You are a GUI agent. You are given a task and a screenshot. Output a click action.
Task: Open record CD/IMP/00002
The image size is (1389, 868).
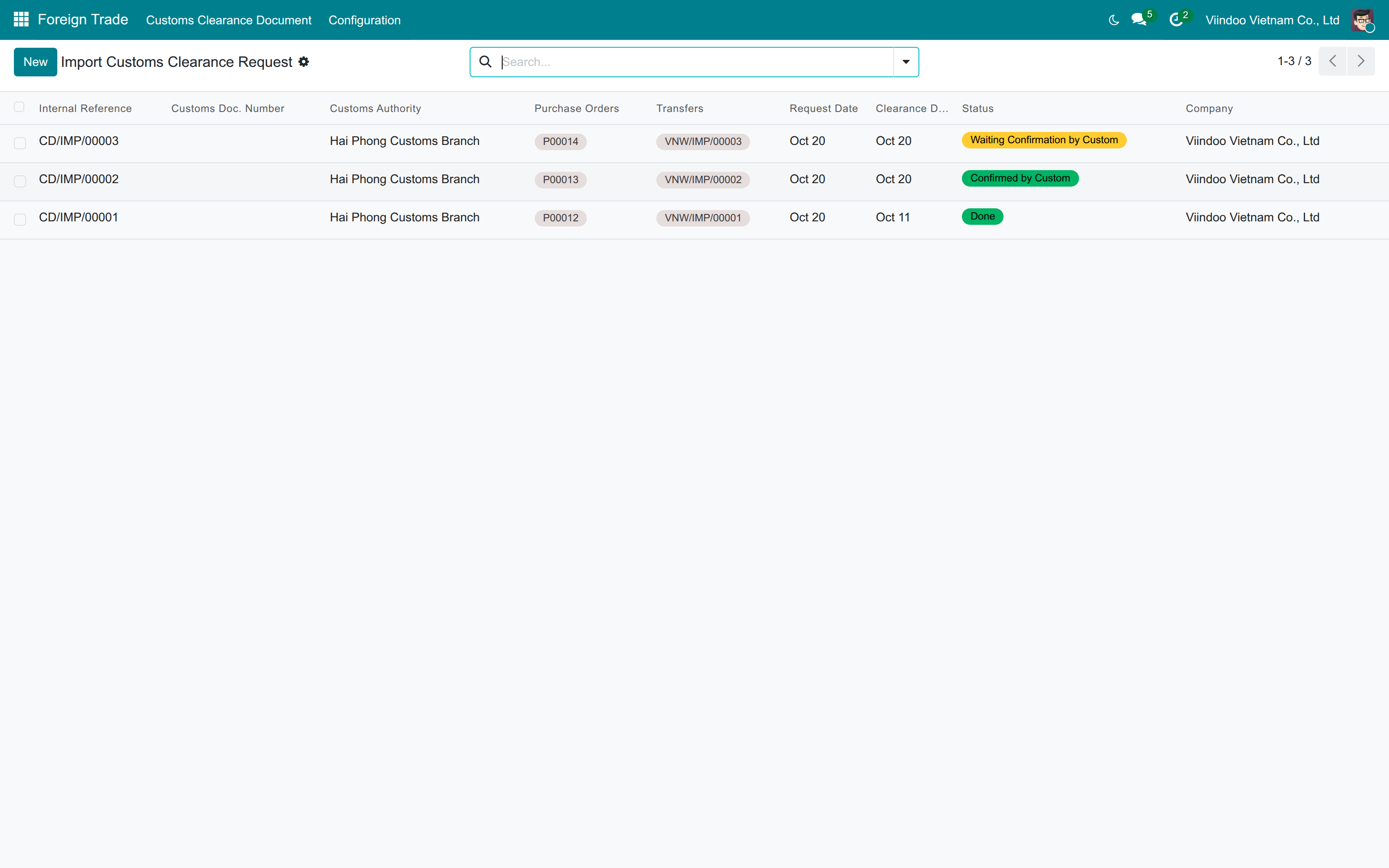click(x=79, y=179)
